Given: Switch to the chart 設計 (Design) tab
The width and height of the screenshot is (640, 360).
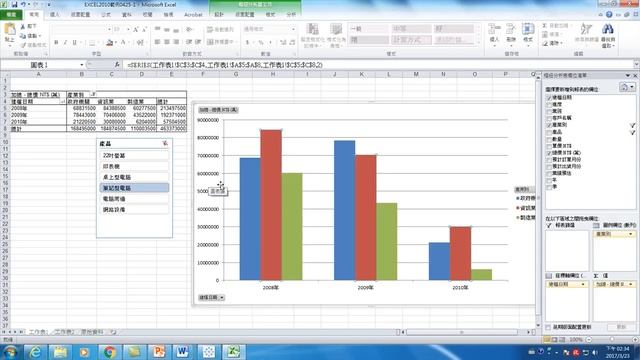Looking at the screenshot, I should click(219, 14).
